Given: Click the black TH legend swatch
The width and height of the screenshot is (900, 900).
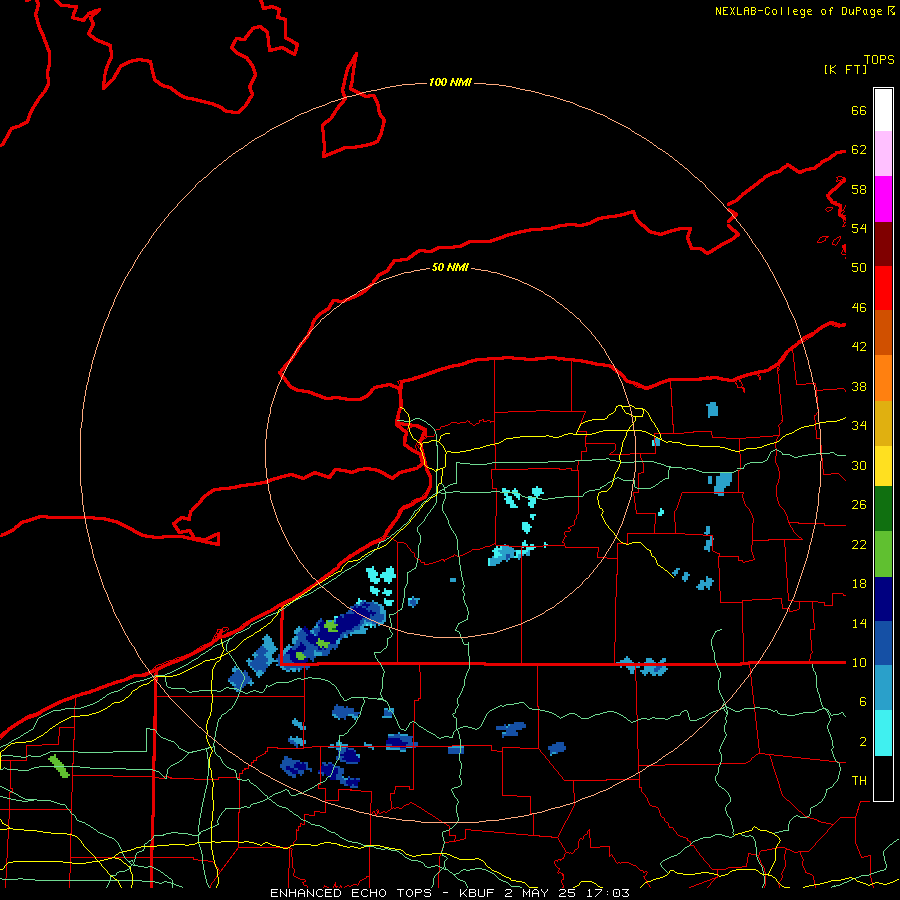Looking at the screenshot, I should [883, 778].
